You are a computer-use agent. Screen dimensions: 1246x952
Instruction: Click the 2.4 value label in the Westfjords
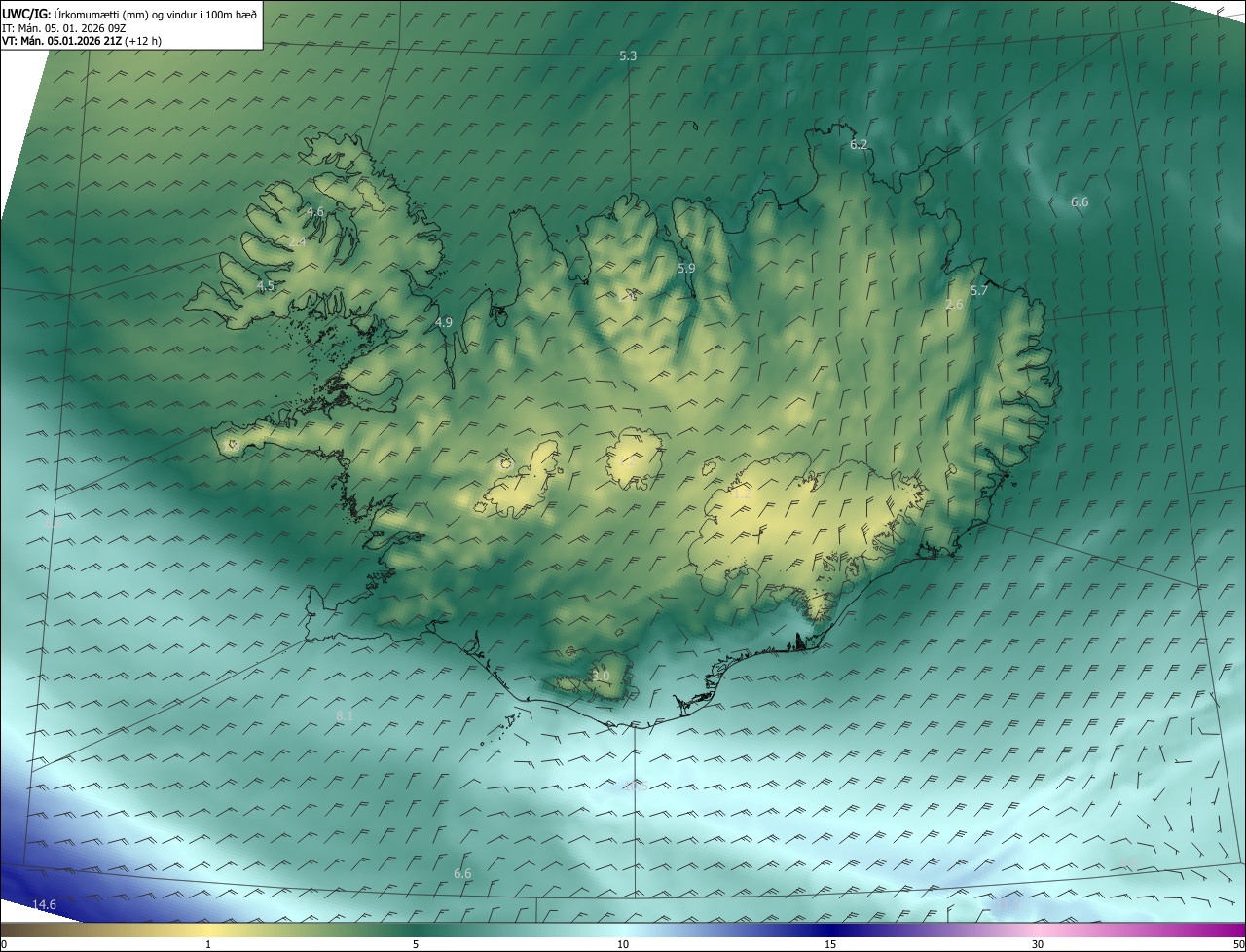point(298,241)
